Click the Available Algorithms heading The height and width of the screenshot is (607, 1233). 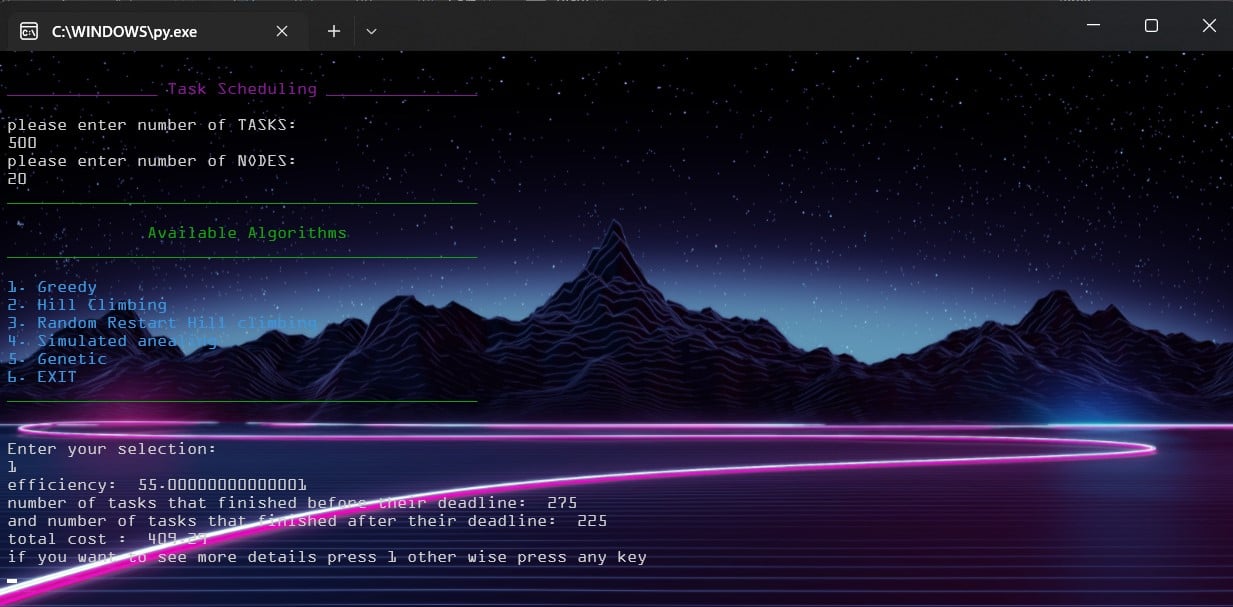247,233
